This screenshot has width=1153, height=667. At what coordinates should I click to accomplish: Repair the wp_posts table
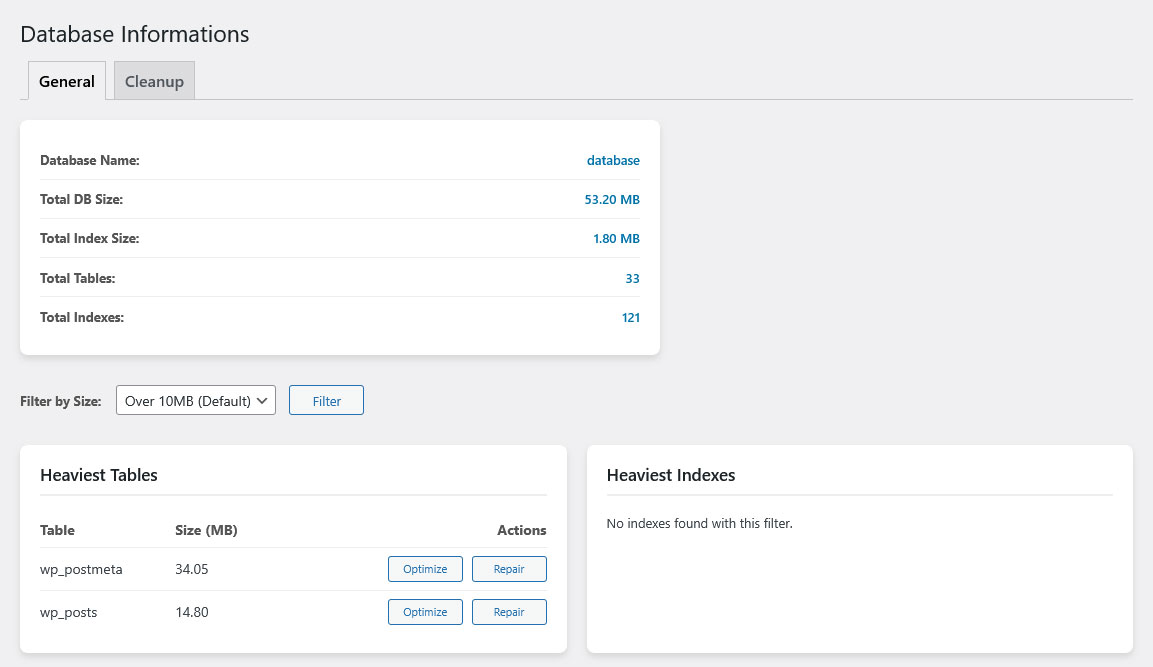pyautogui.click(x=509, y=612)
